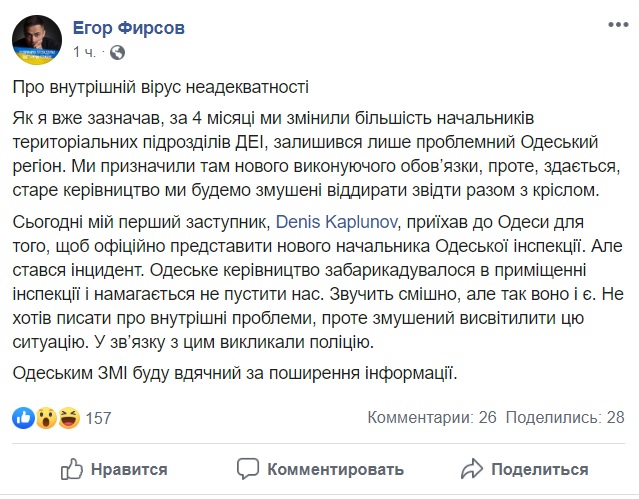Click the Haha laughing reaction emoji
Screen dimensions: 639x499
(66, 418)
